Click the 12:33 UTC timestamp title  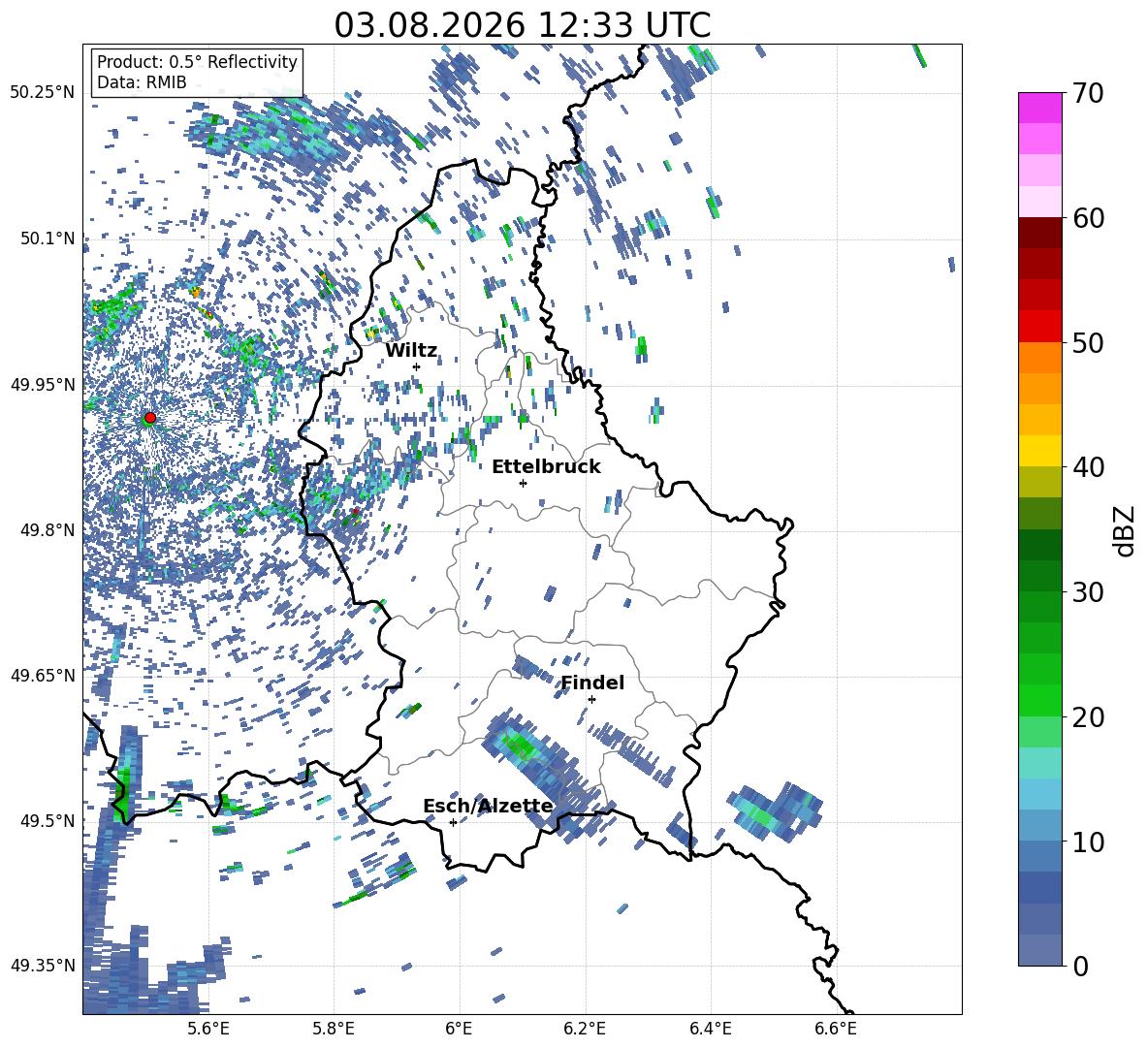pyautogui.click(x=522, y=25)
